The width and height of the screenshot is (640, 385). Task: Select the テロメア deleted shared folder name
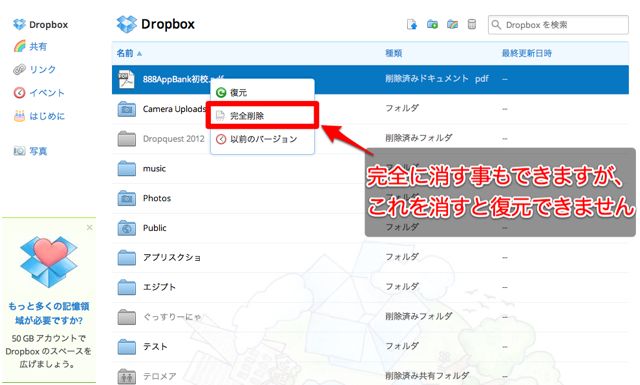pos(160,376)
